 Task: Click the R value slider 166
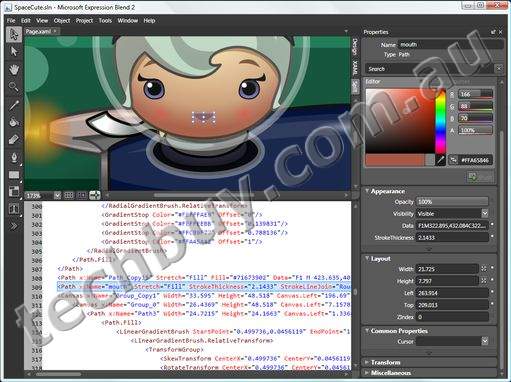click(475, 94)
